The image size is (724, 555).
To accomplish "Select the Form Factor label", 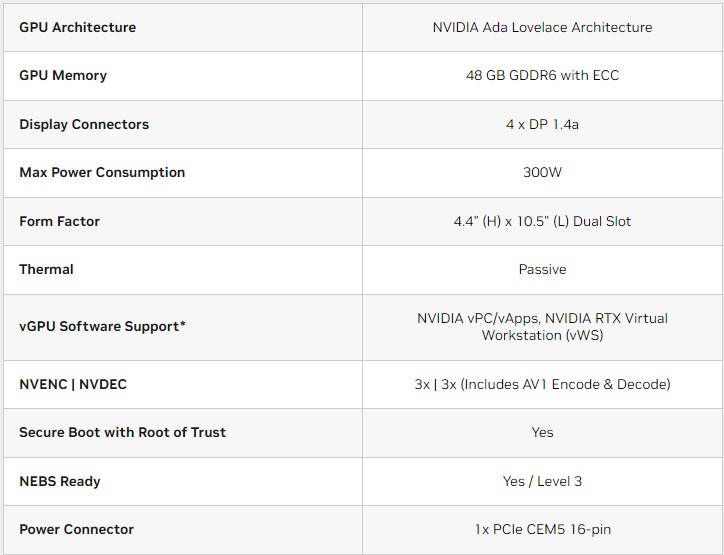I will click(60, 221).
